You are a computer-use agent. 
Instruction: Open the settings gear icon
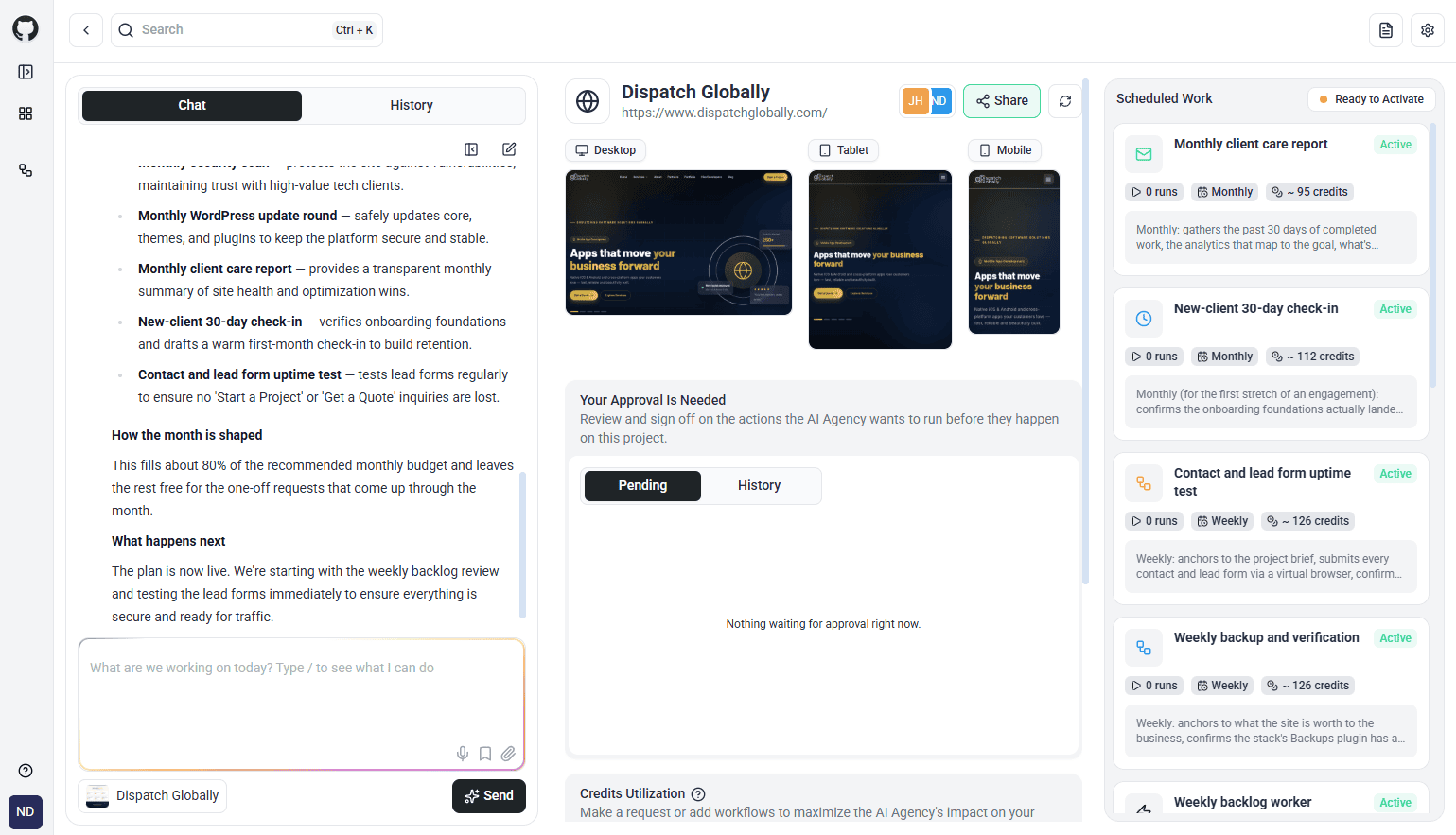(1428, 30)
